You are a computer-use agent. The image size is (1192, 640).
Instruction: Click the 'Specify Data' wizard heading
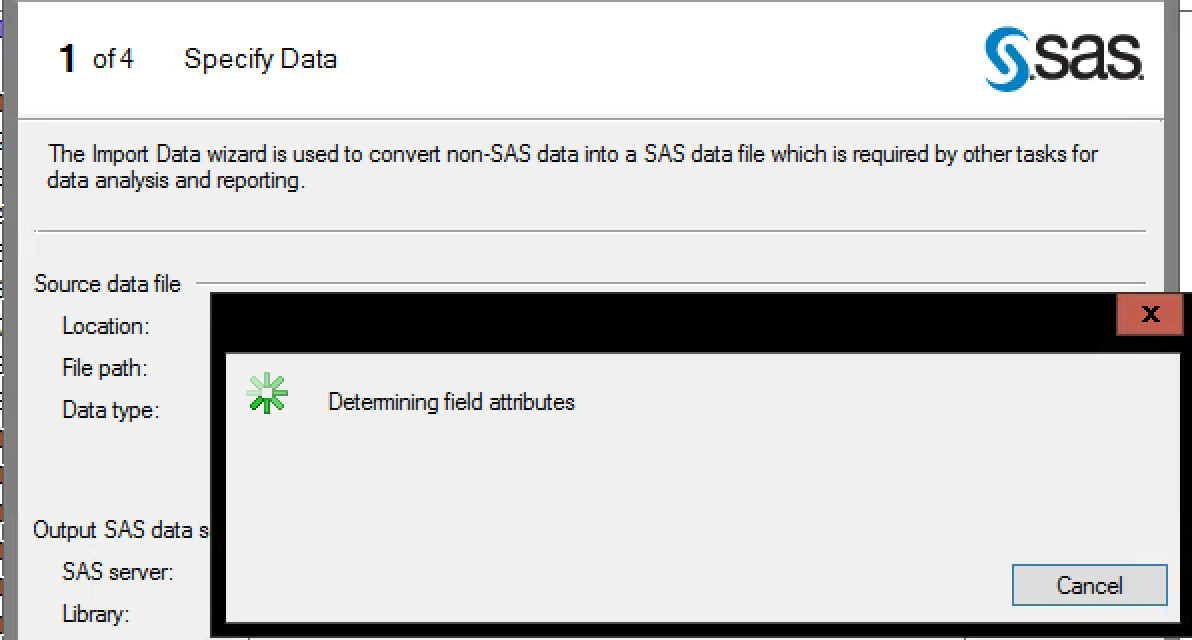(x=260, y=59)
